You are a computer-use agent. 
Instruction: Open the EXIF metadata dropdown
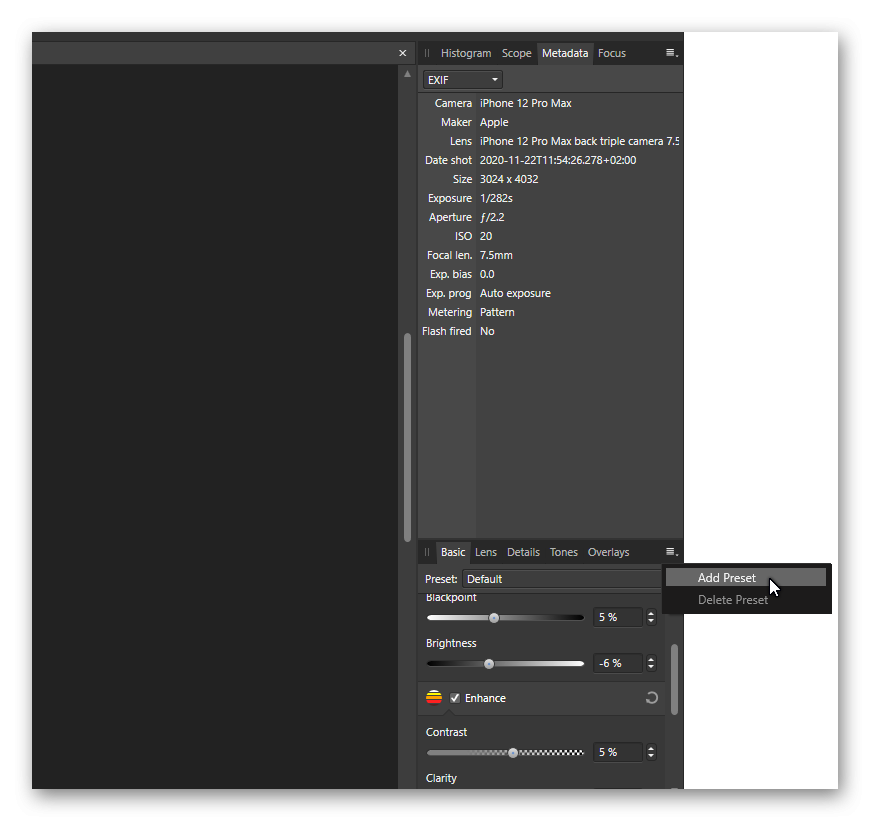[463, 80]
